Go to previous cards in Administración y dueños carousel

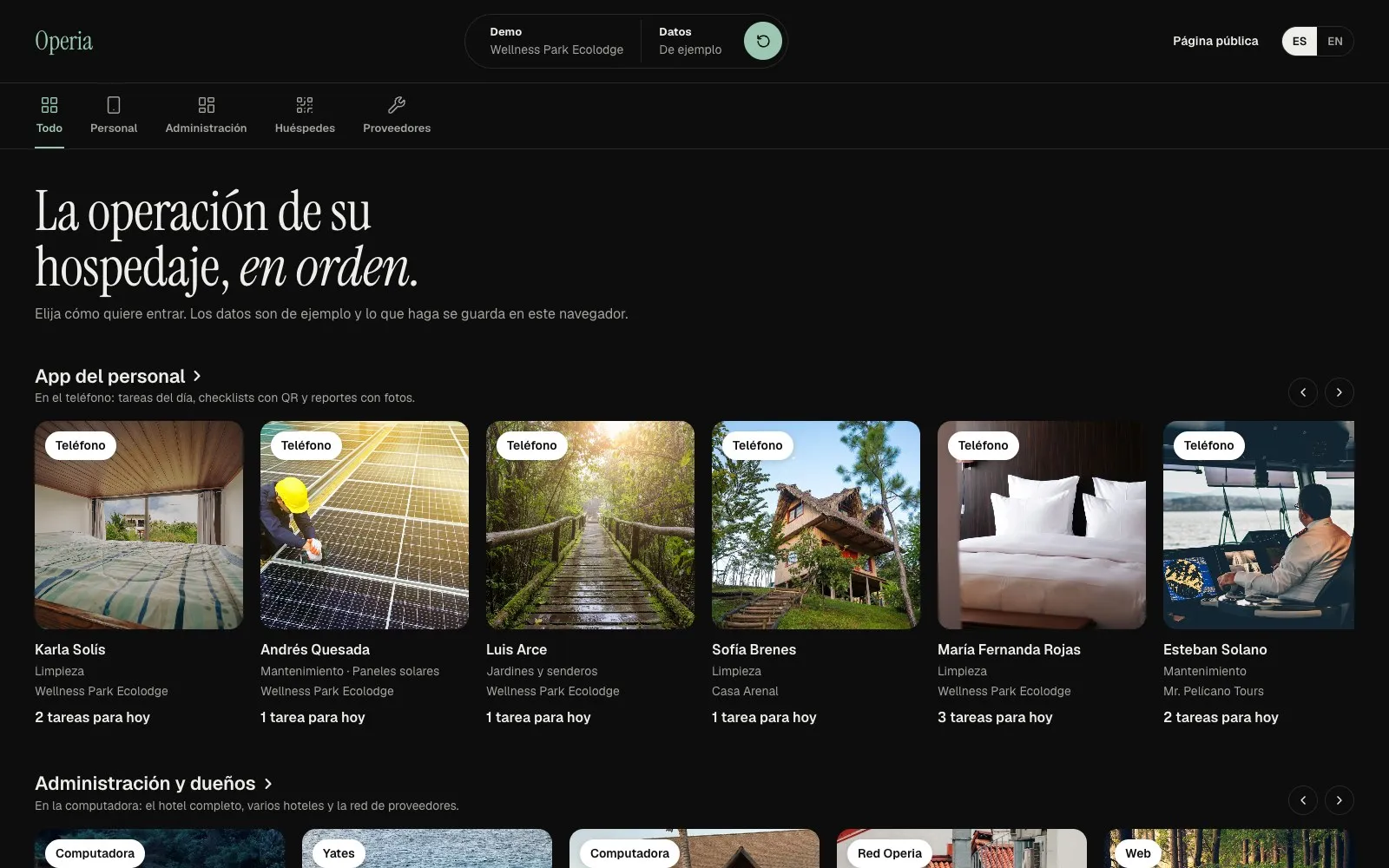(1303, 800)
